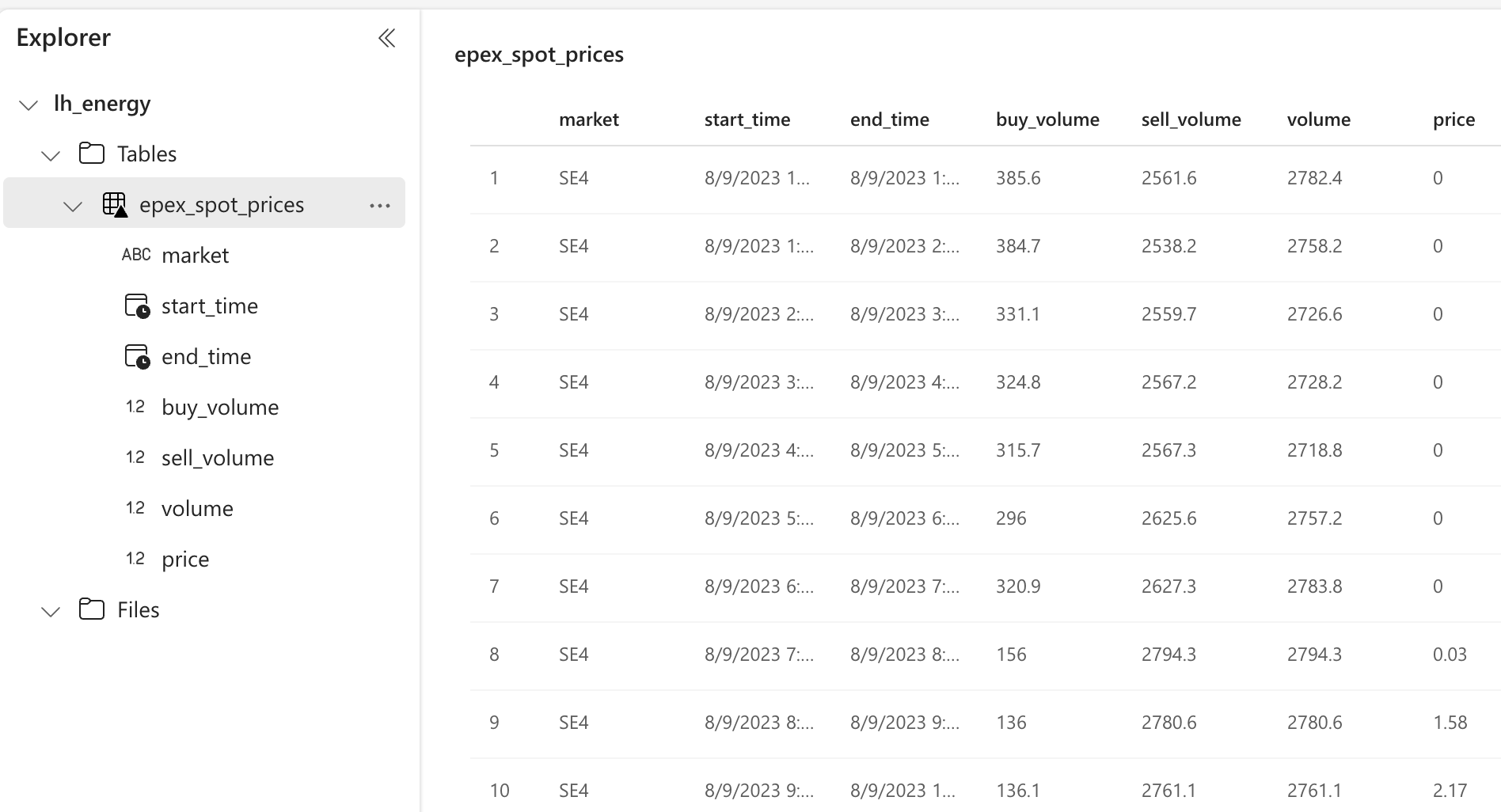Click the Explorer panel heading
Viewport: 1501px width, 812px height.
point(63,37)
